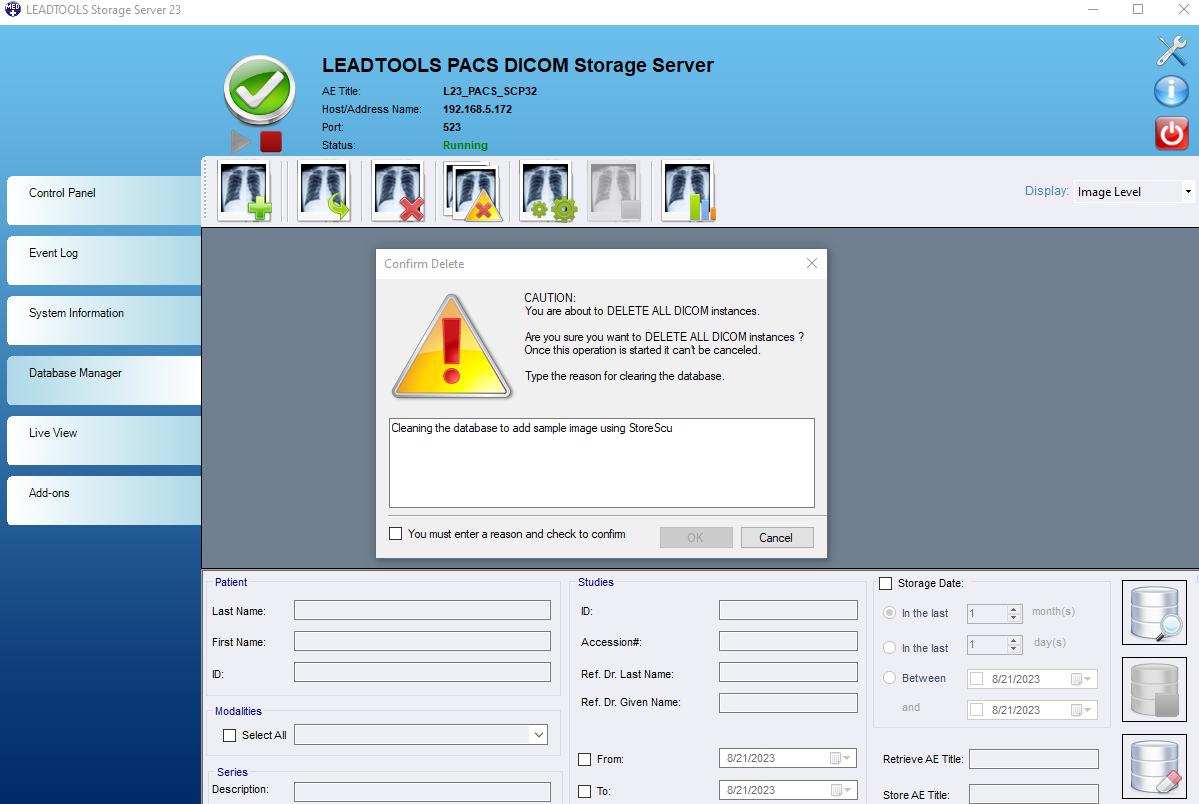The height and width of the screenshot is (804, 1199).
Task: Open the Display level dropdown
Action: tap(1189, 190)
